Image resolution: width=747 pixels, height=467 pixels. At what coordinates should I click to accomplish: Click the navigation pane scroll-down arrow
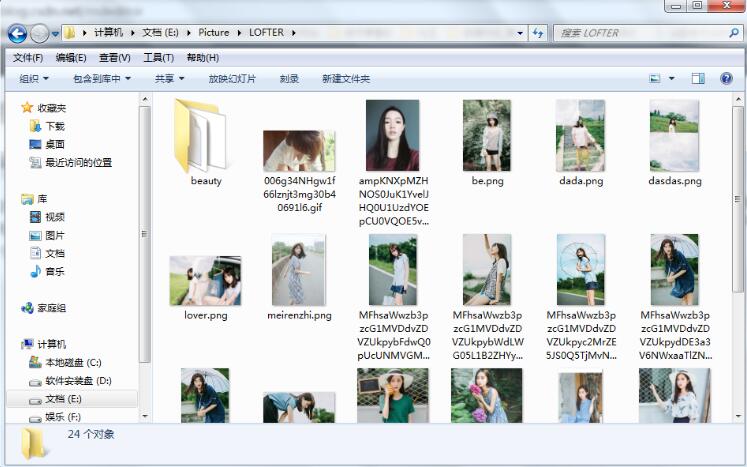tap(145, 416)
